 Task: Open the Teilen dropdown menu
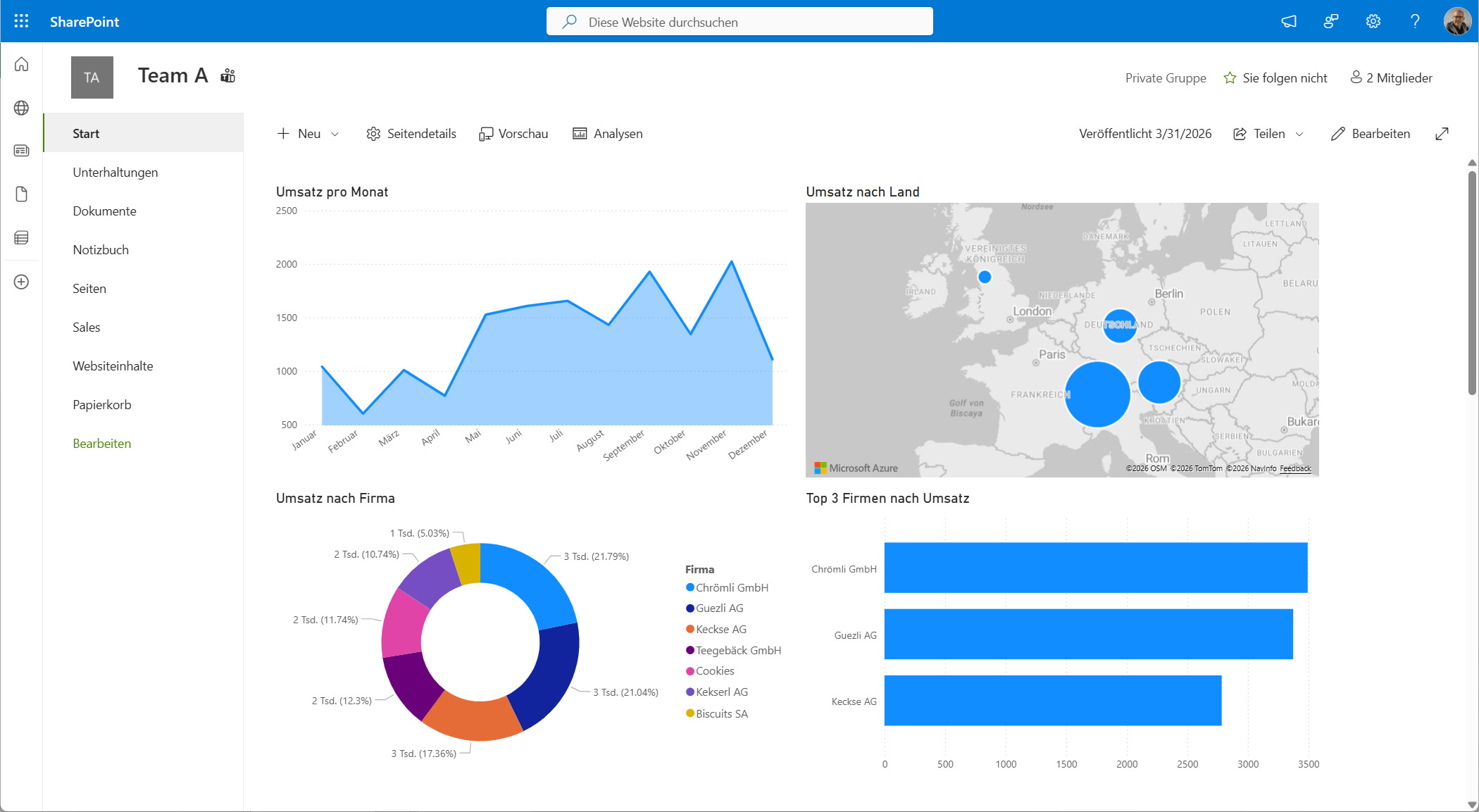pos(1299,134)
